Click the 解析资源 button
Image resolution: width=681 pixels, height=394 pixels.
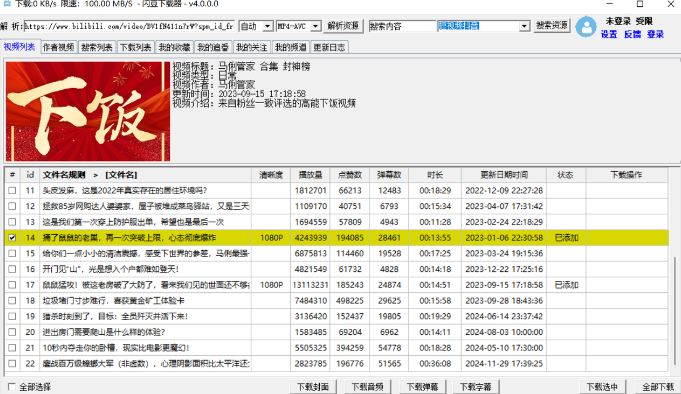pyautogui.click(x=343, y=26)
